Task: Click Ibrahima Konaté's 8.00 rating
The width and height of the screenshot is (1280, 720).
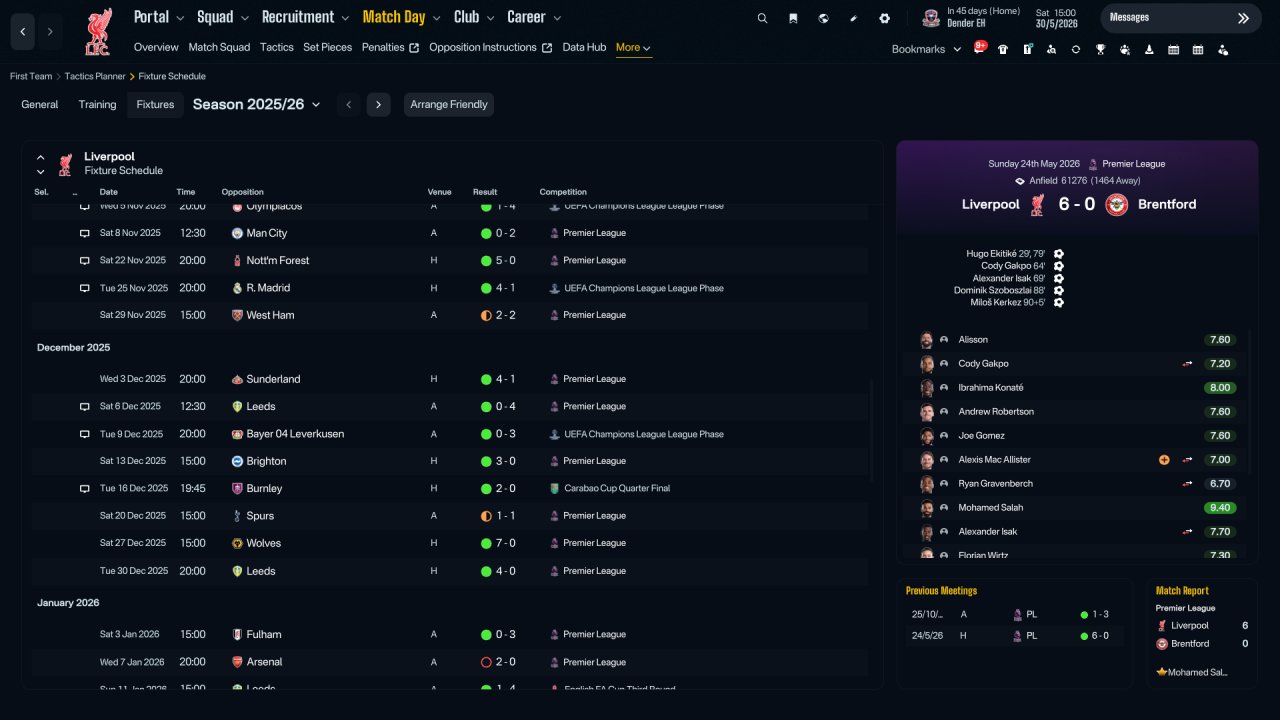Action: click(x=1220, y=388)
